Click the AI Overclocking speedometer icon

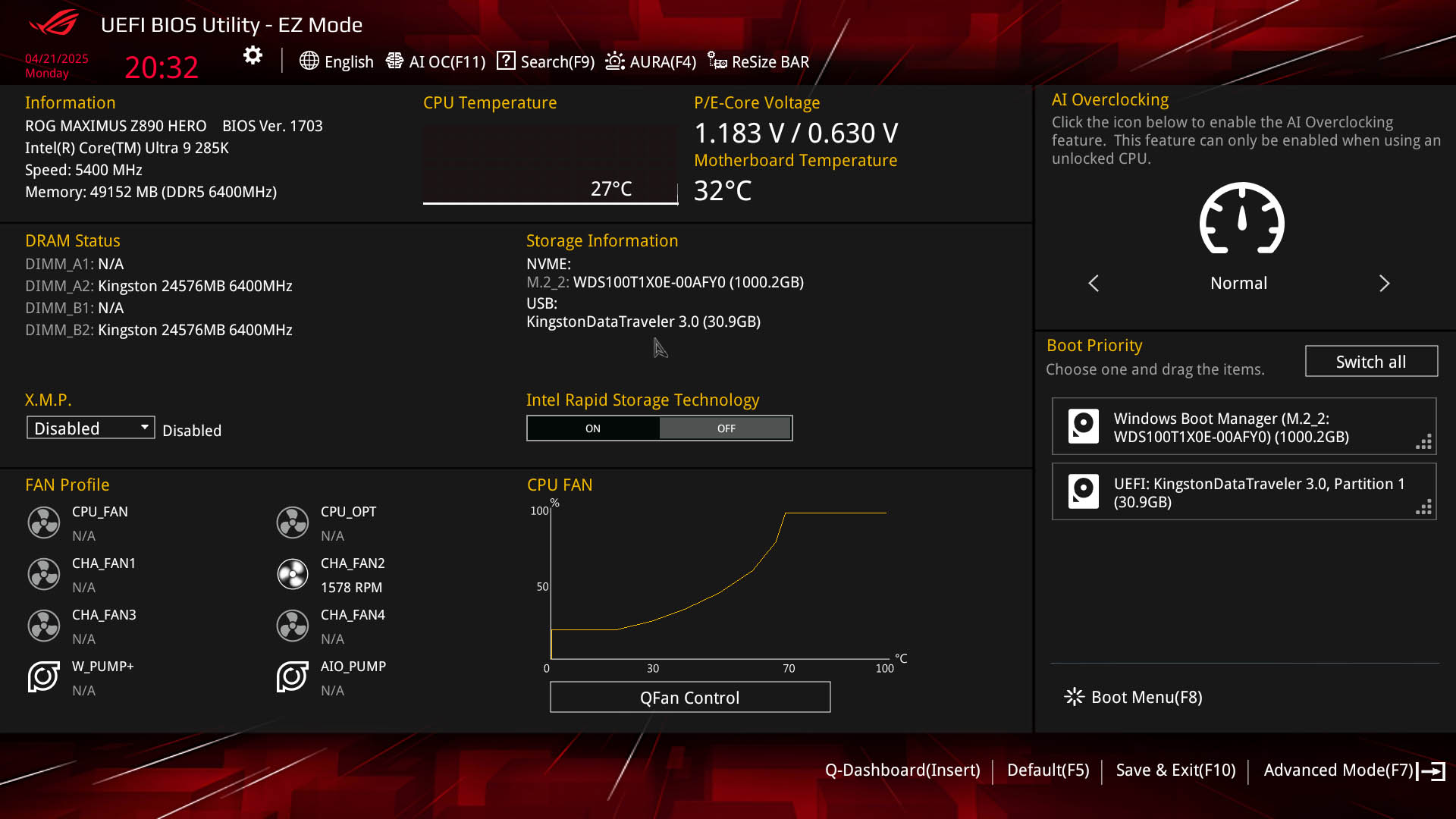tap(1241, 218)
